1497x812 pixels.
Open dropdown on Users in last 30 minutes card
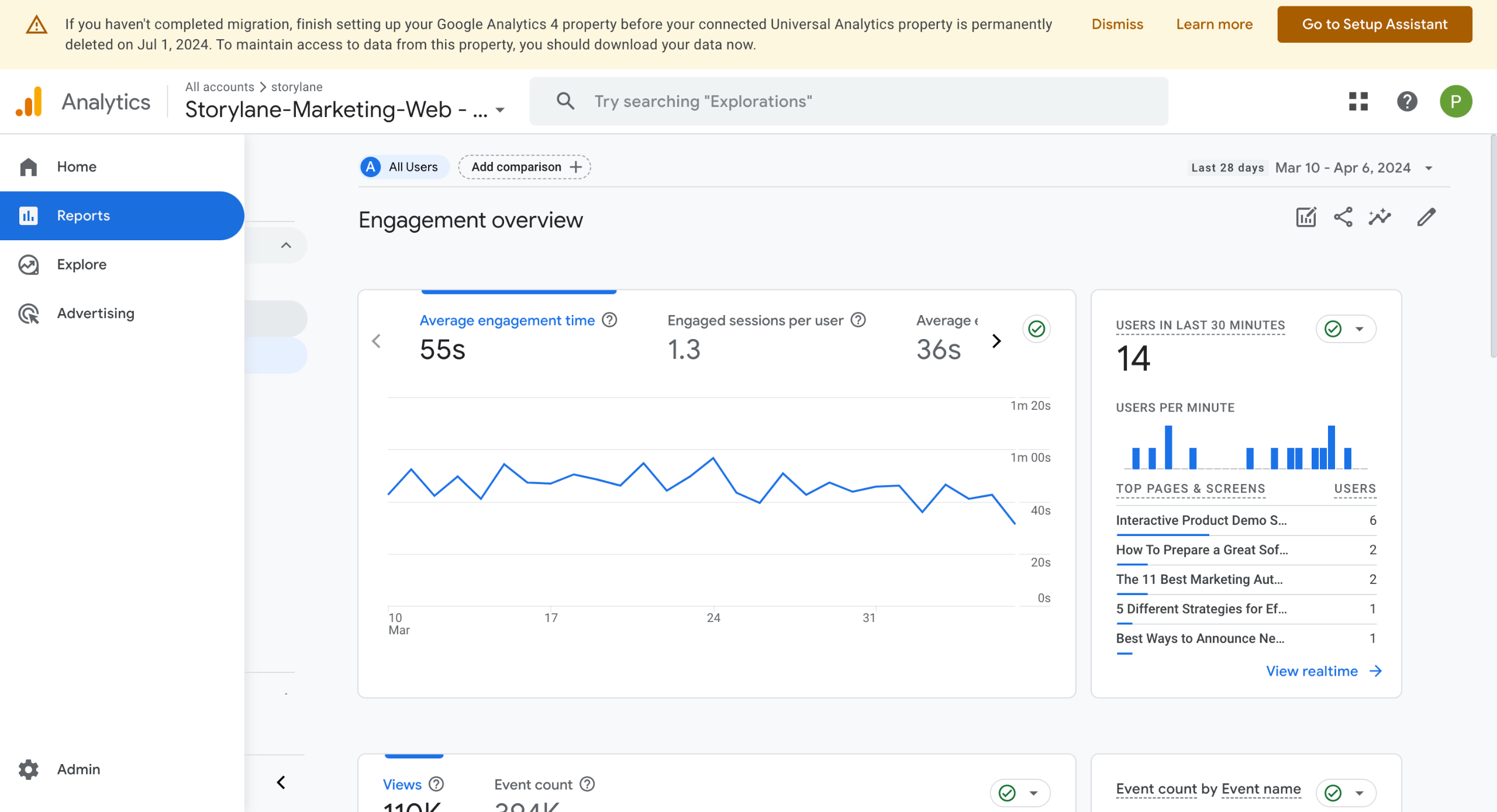pyautogui.click(x=1359, y=329)
